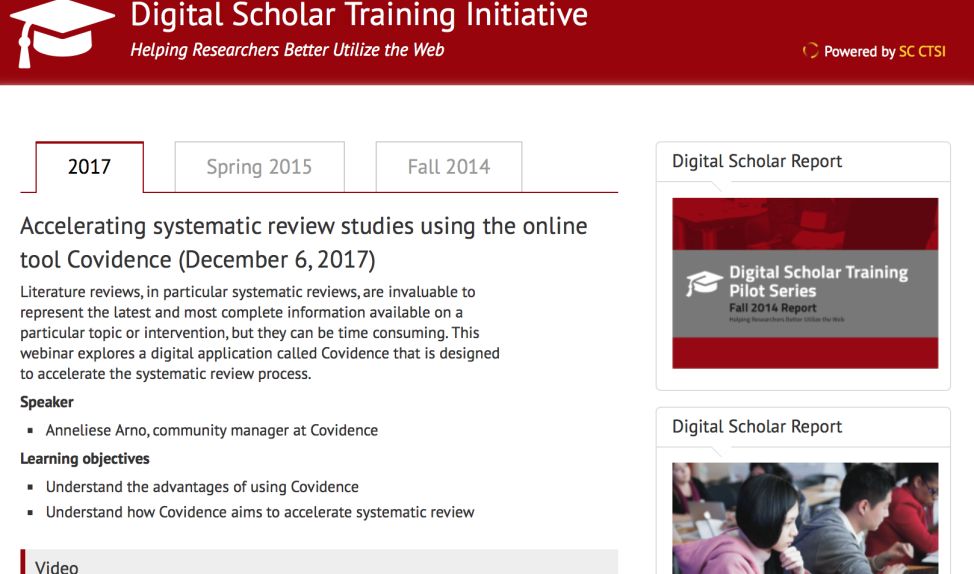974x574 pixels.
Task: Click the first Digital Scholar Report panel title
Action: (757, 162)
